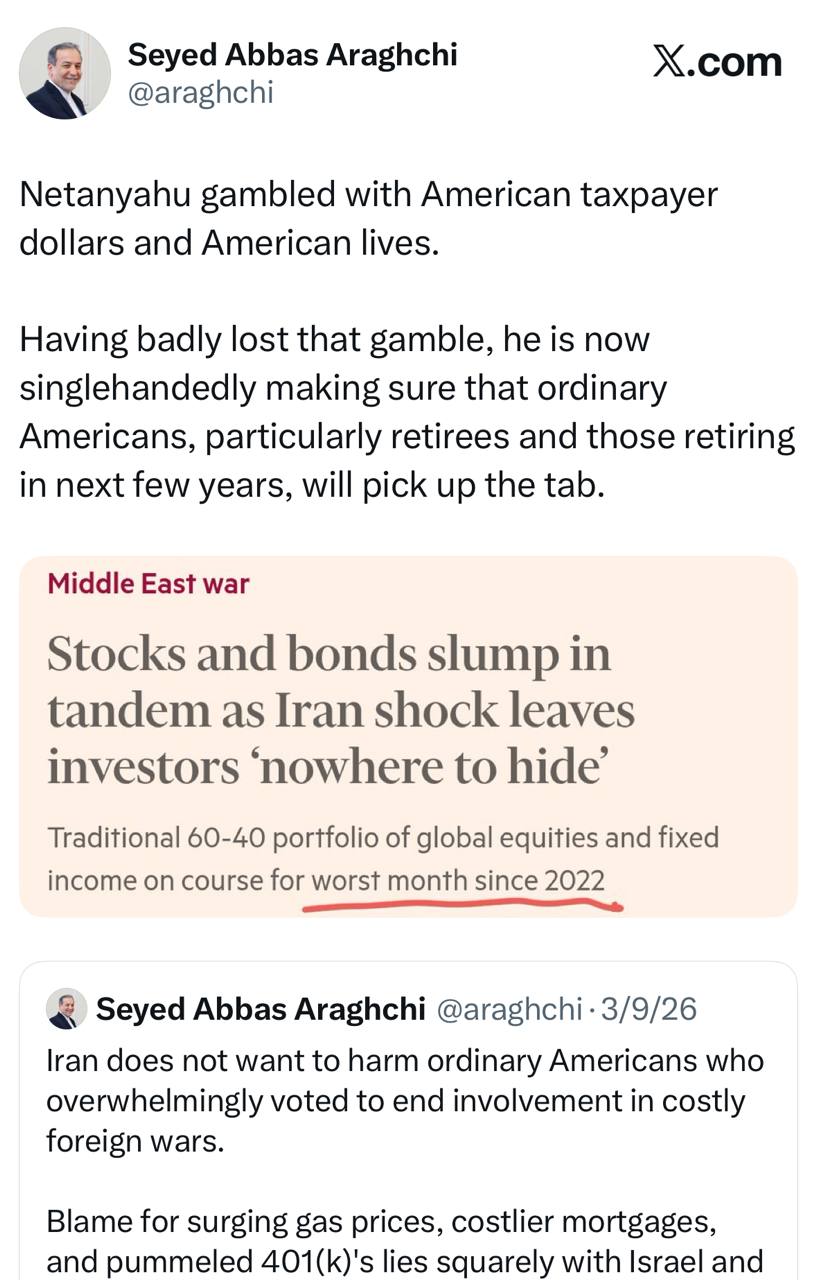Open the large profile avatar photo
The image size is (817, 1280).
click(65, 73)
